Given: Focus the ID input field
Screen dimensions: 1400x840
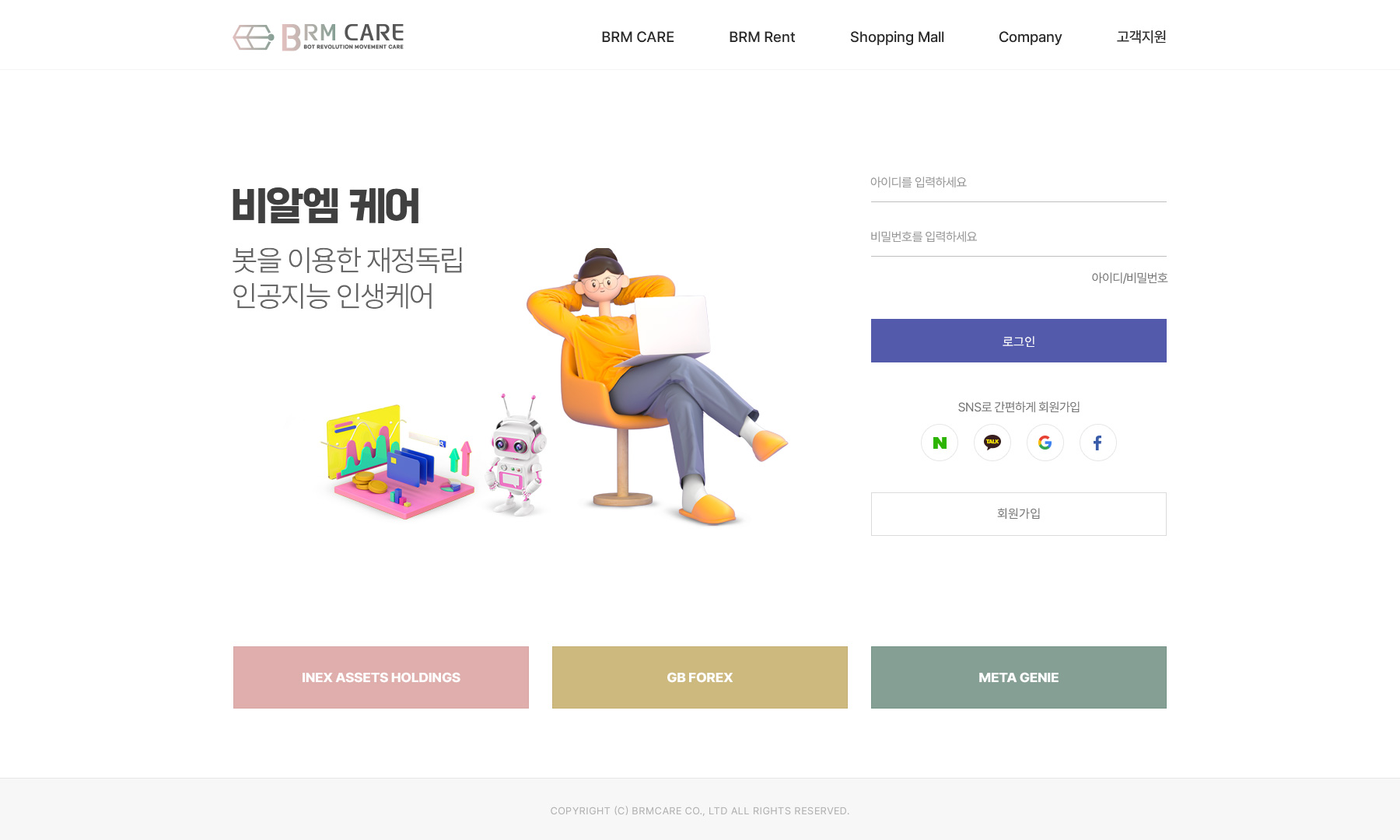Looking at the screenshot, I should click(x=1019, y=183).
